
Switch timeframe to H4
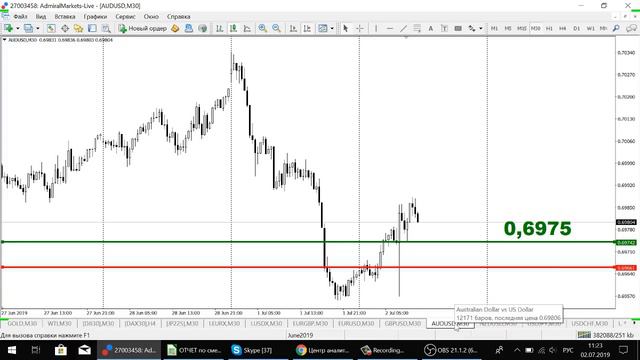point(562,28)
